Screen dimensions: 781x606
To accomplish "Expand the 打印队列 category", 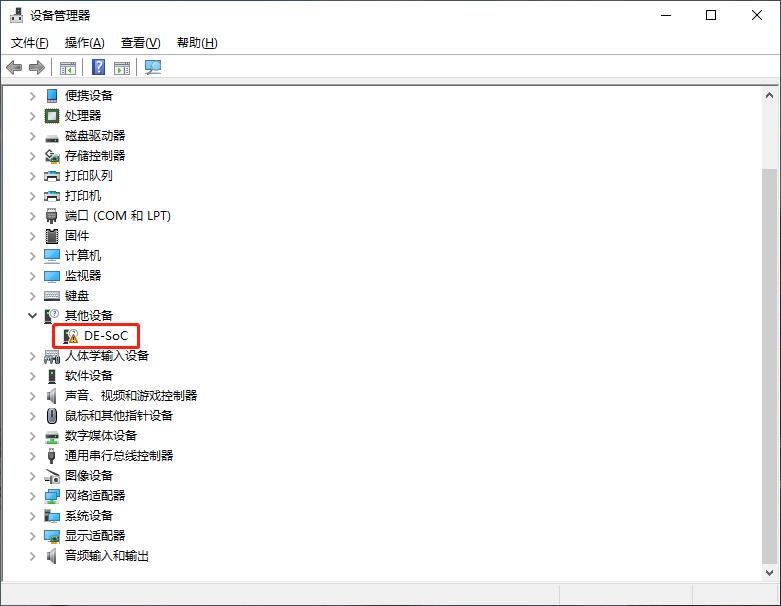I will coord(32,176).
